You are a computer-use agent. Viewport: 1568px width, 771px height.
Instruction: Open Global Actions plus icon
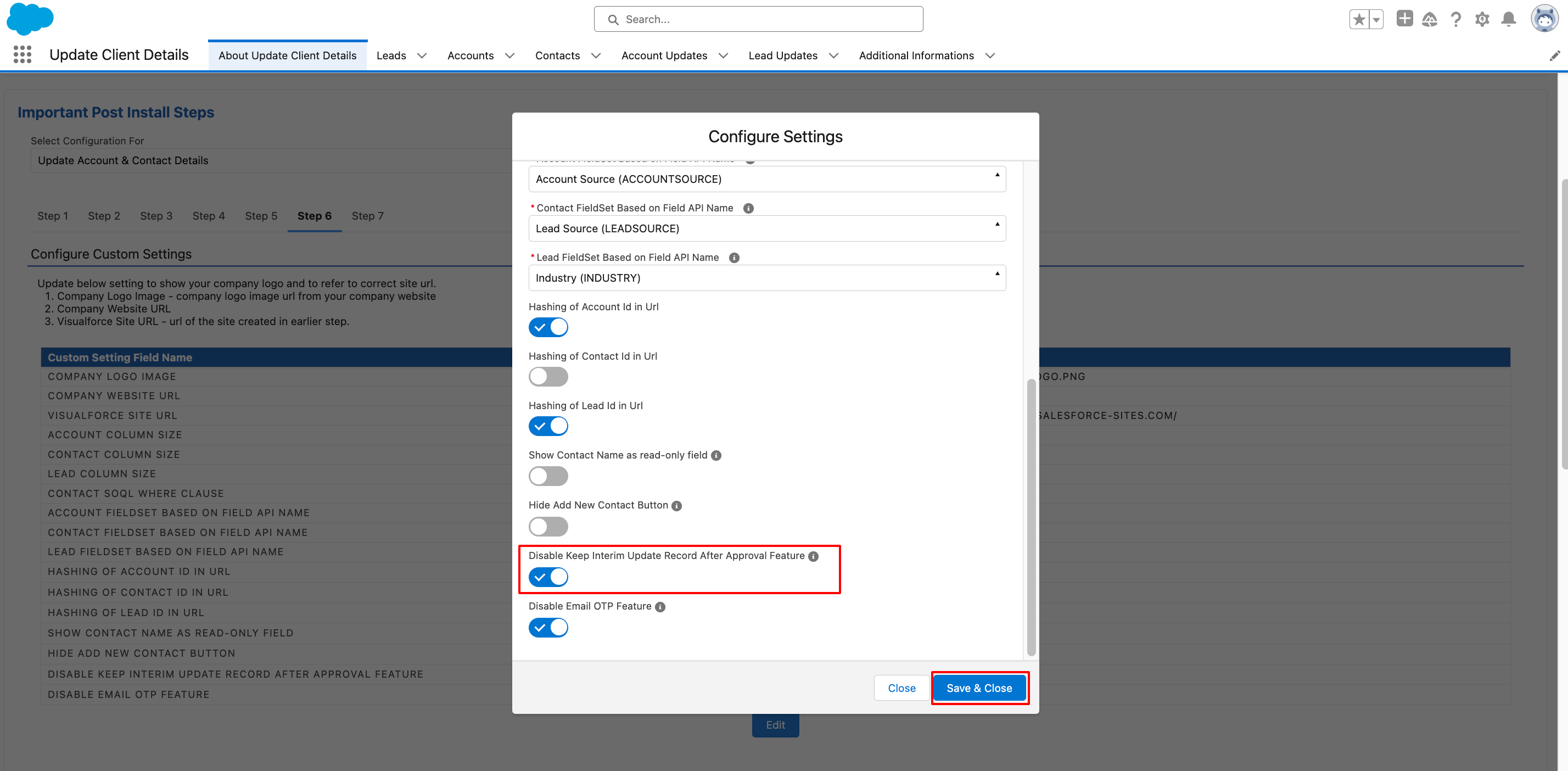[x=1404, y=19]
